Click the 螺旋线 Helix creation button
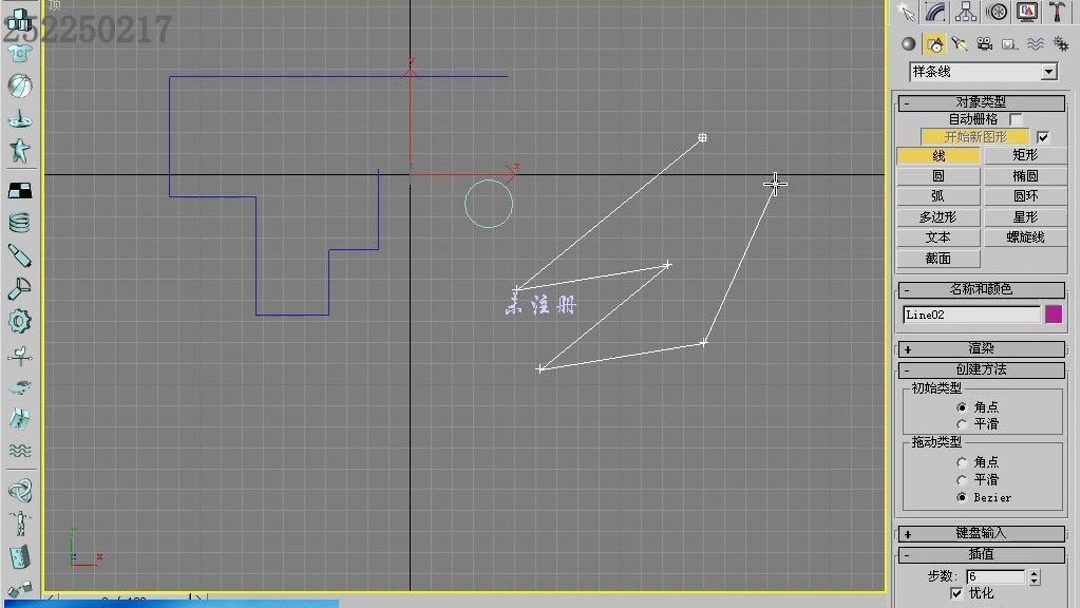This screenshot has width=1080, height=608. pos(1026,237)
